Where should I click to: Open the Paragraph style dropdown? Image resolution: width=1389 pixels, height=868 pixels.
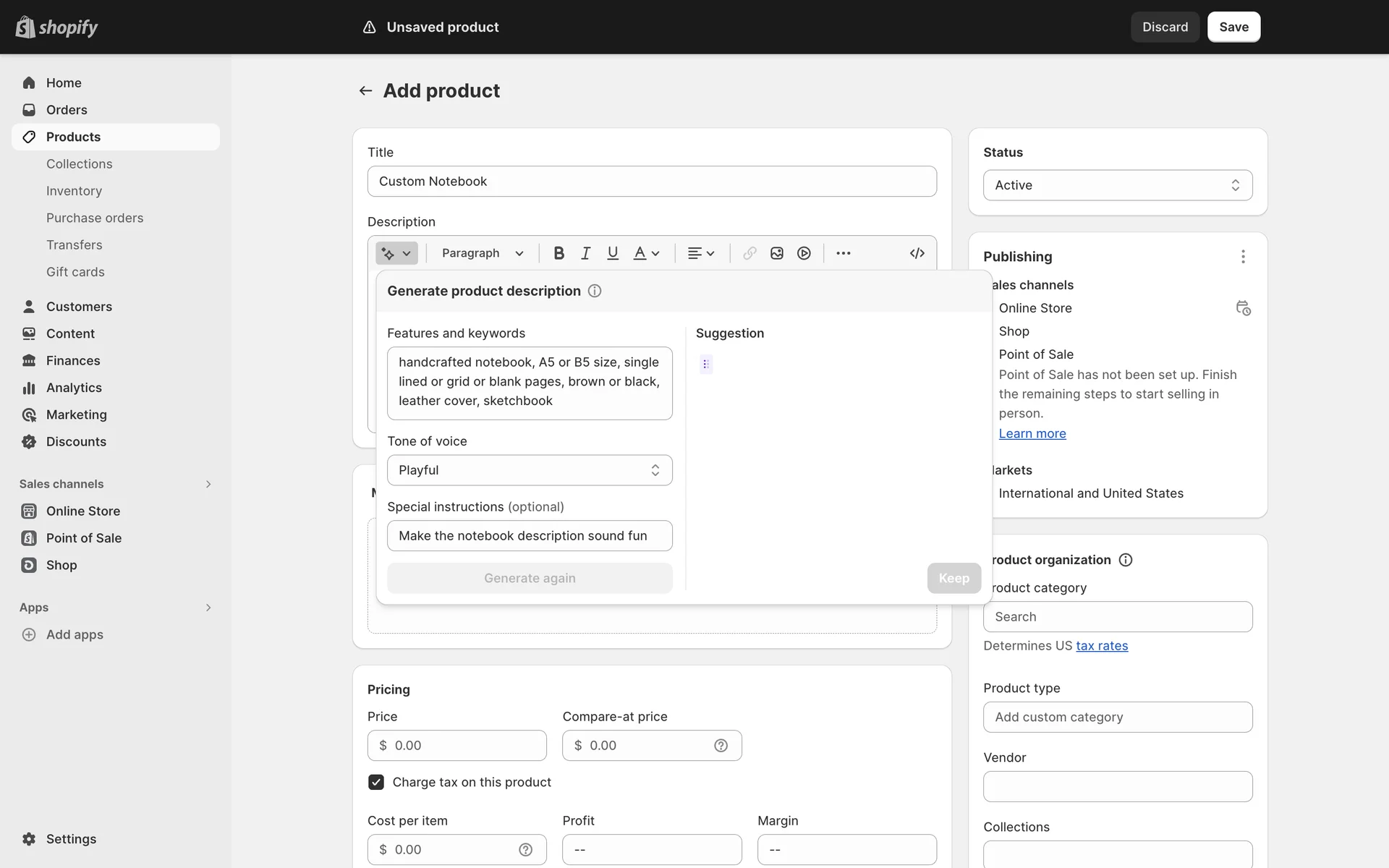tap(483, 253)
